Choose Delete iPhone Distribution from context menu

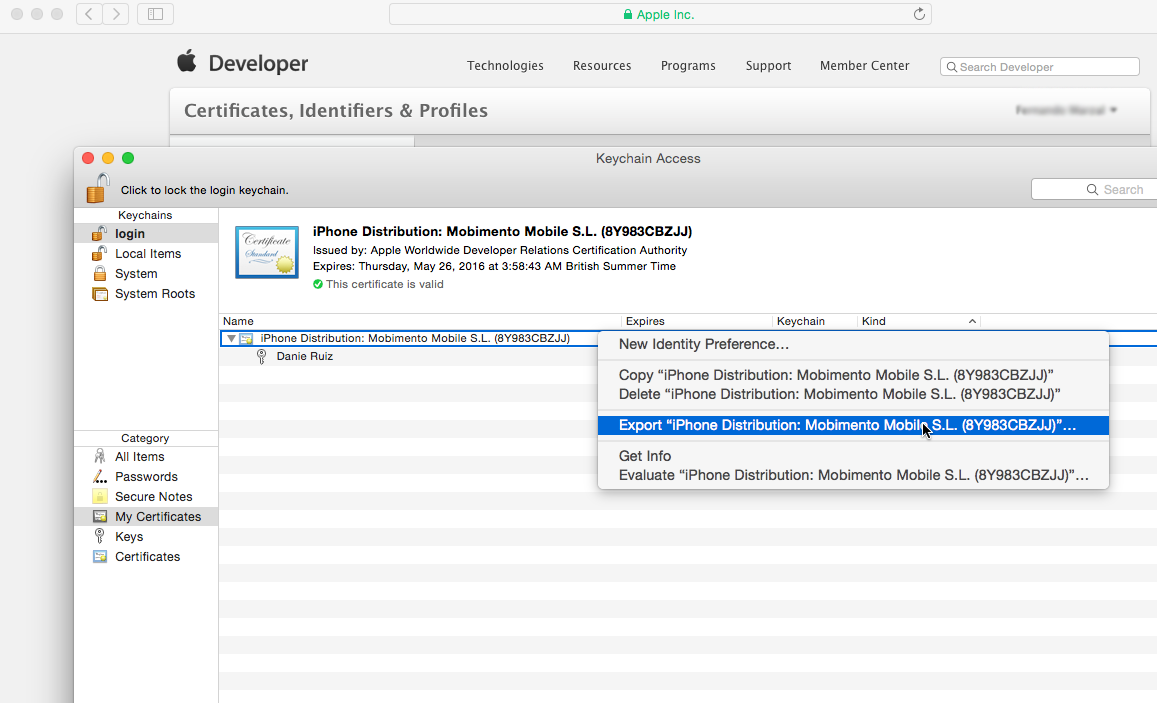coord(853,395)
